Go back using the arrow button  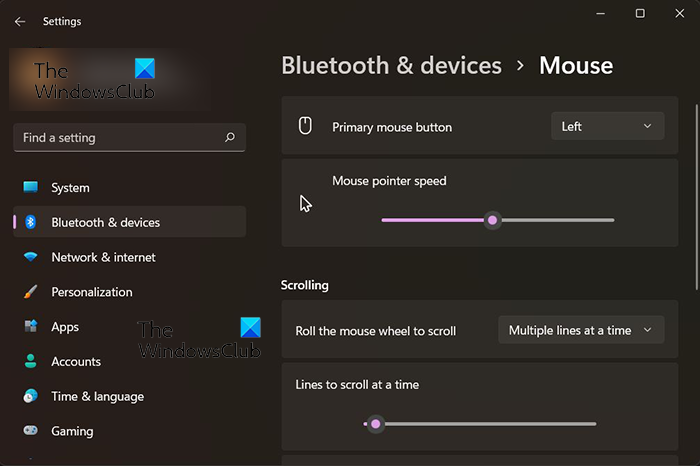(20, 21)
